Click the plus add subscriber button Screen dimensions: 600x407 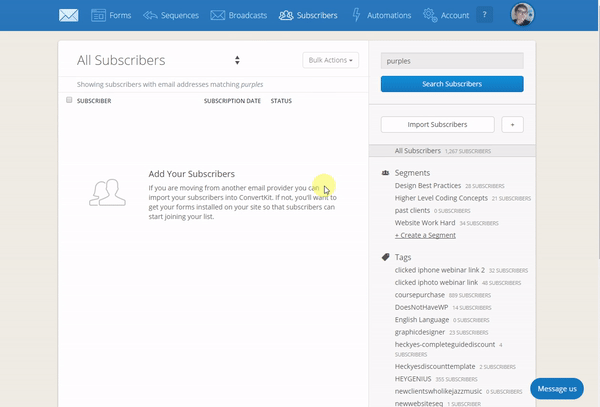tap(512, 124)
